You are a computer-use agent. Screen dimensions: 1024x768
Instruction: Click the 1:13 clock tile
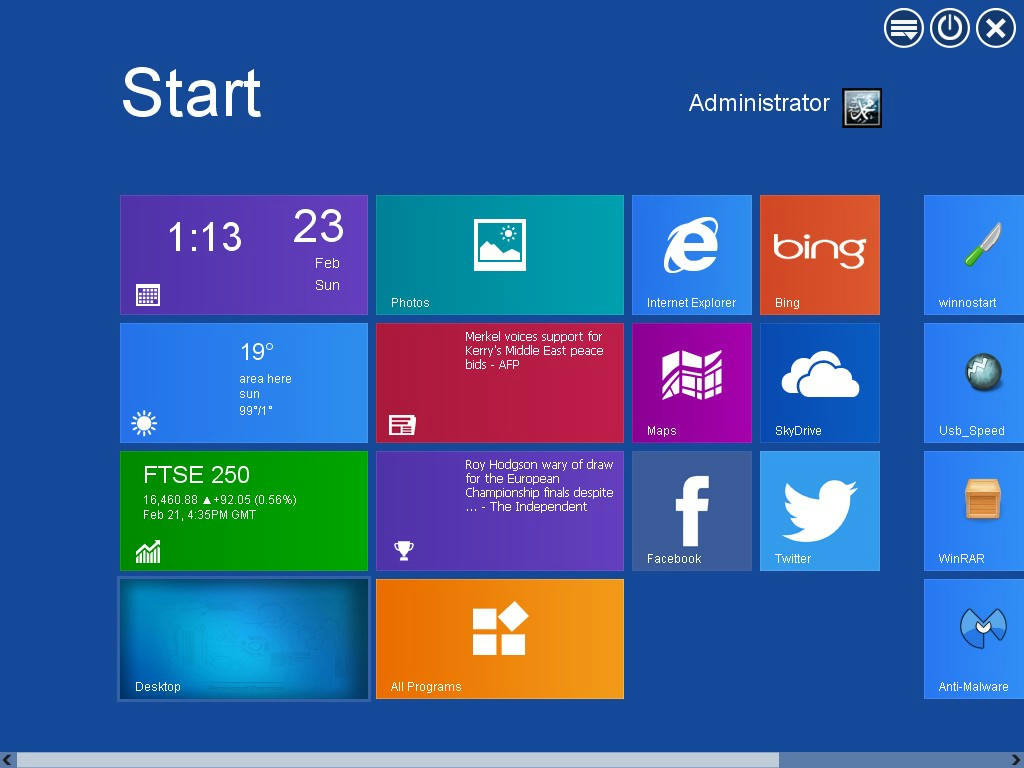point(244,255)
